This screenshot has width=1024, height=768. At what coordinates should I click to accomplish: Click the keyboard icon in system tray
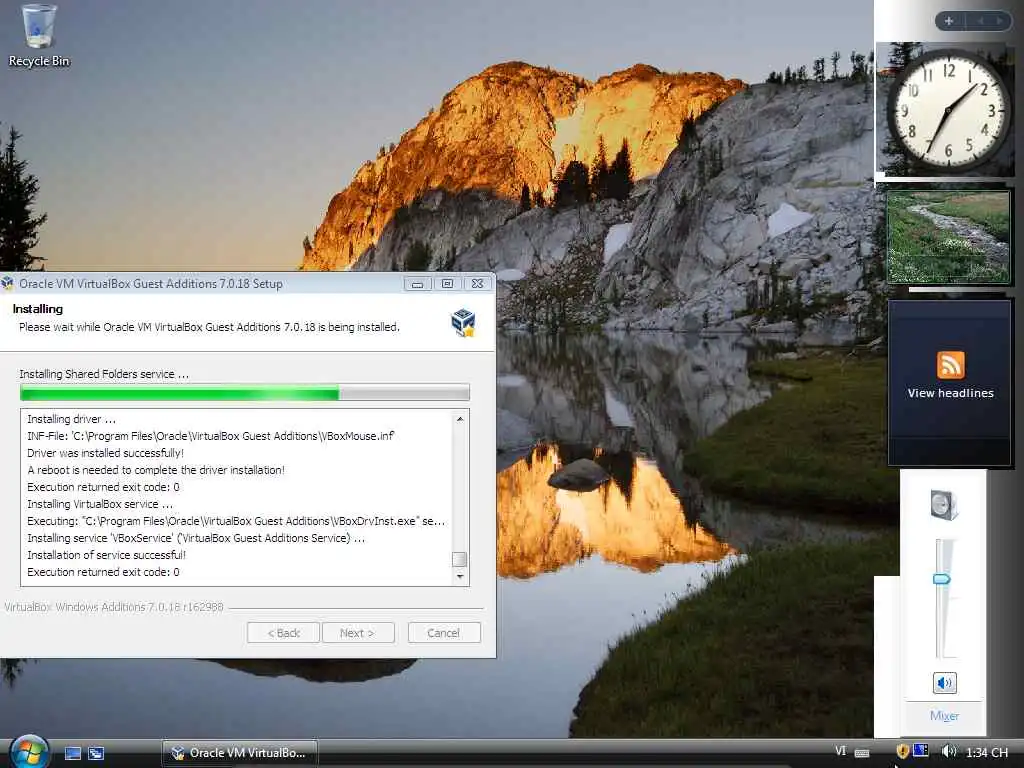pyautogui.click(x=861, y=753)
